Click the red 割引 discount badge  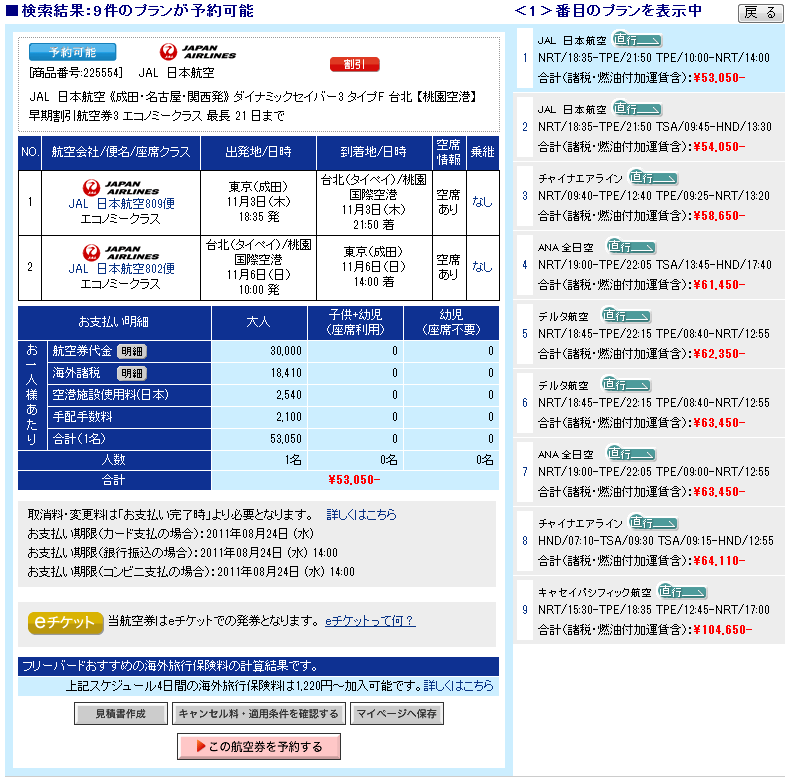click(355, 64)
